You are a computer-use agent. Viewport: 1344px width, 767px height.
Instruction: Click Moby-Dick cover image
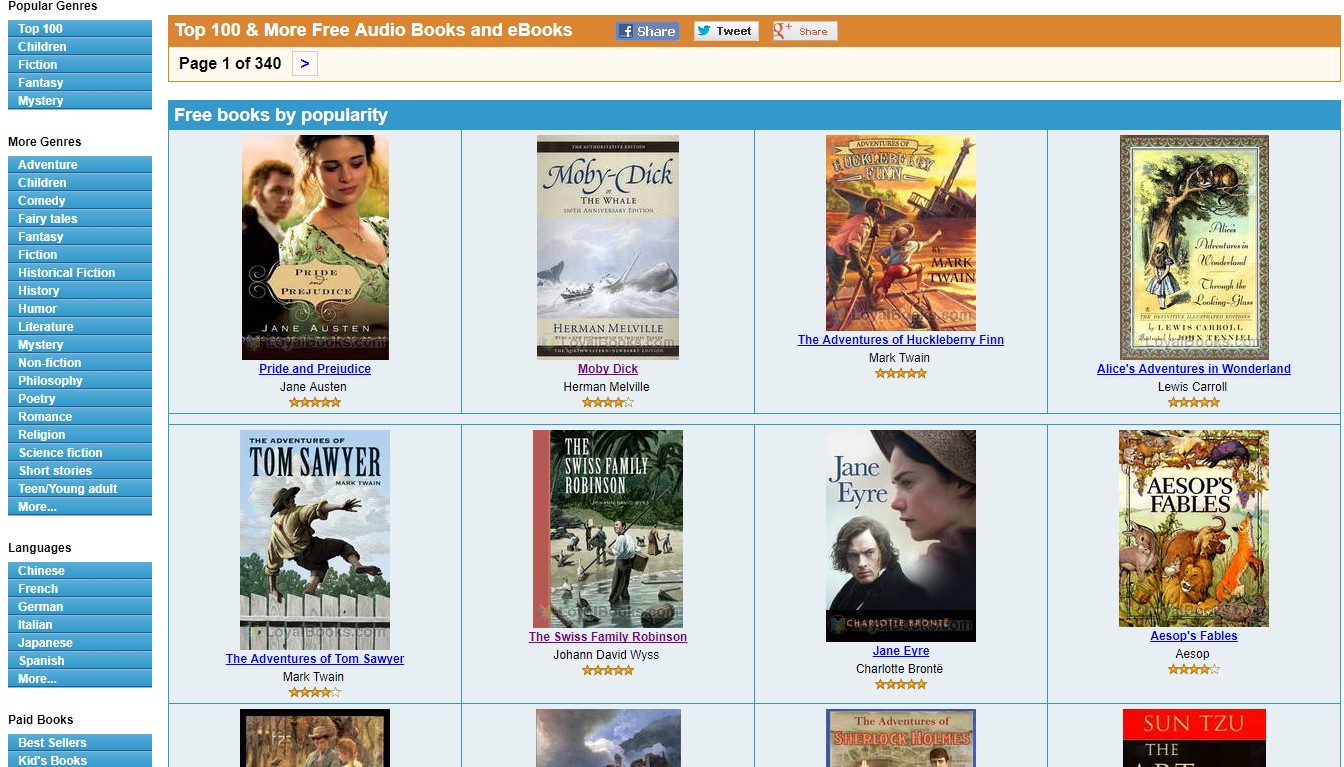608,247
